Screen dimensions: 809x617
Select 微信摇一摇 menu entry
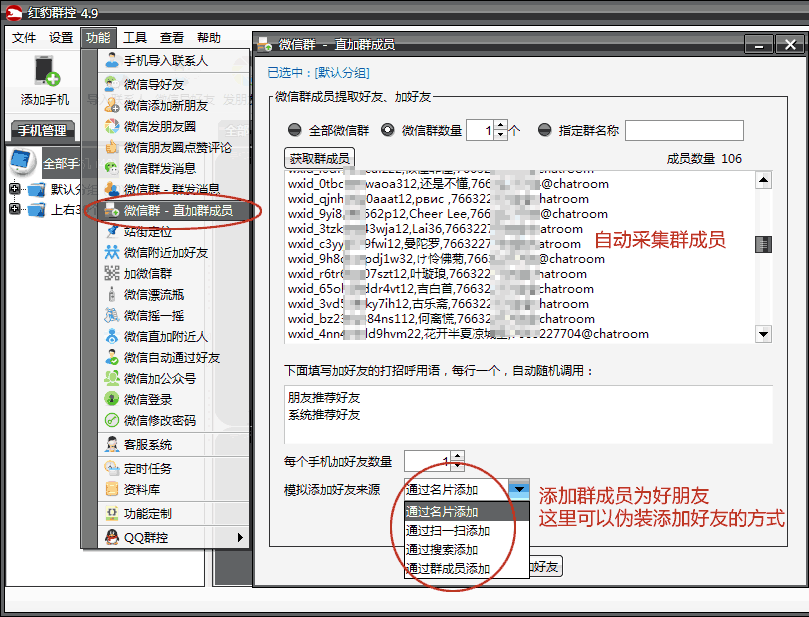(x=173, y=315)
